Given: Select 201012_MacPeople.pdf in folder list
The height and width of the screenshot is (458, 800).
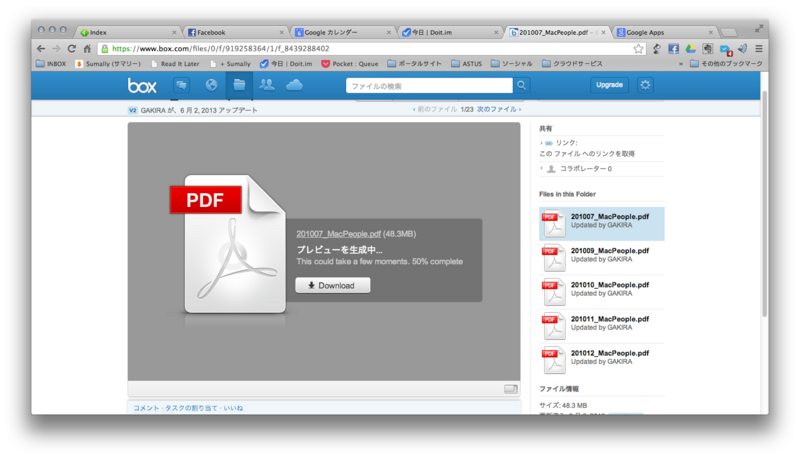Looking at the screenshot, I should 602,360.
